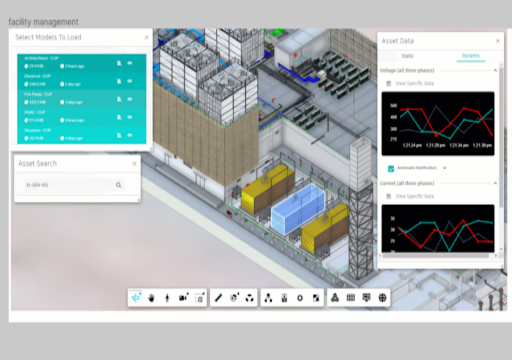Select the Measure ruler tool
The width and height of the screenshot is (512, 360).
pos(218,298)
